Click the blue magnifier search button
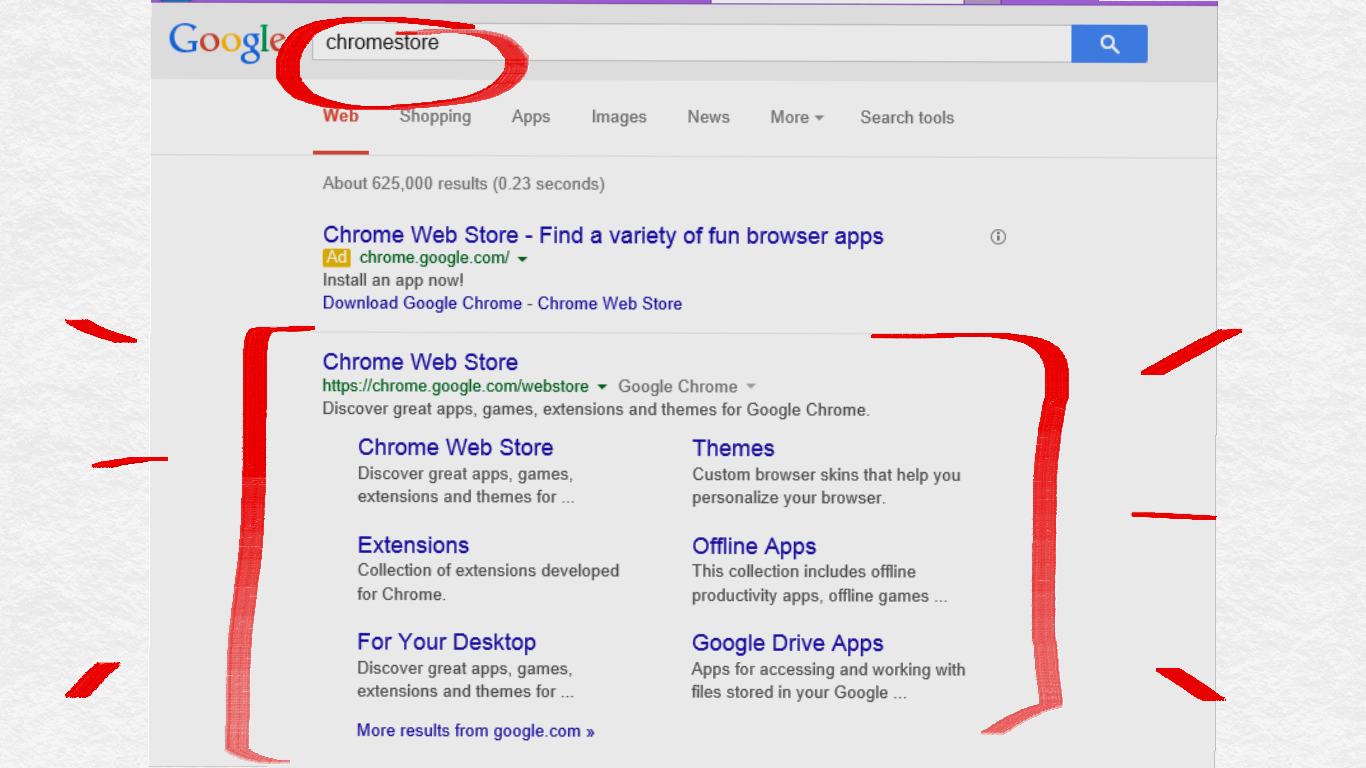Image resolution: width=1366 pixels, height=768 pixels. (x=1109, y=44)
